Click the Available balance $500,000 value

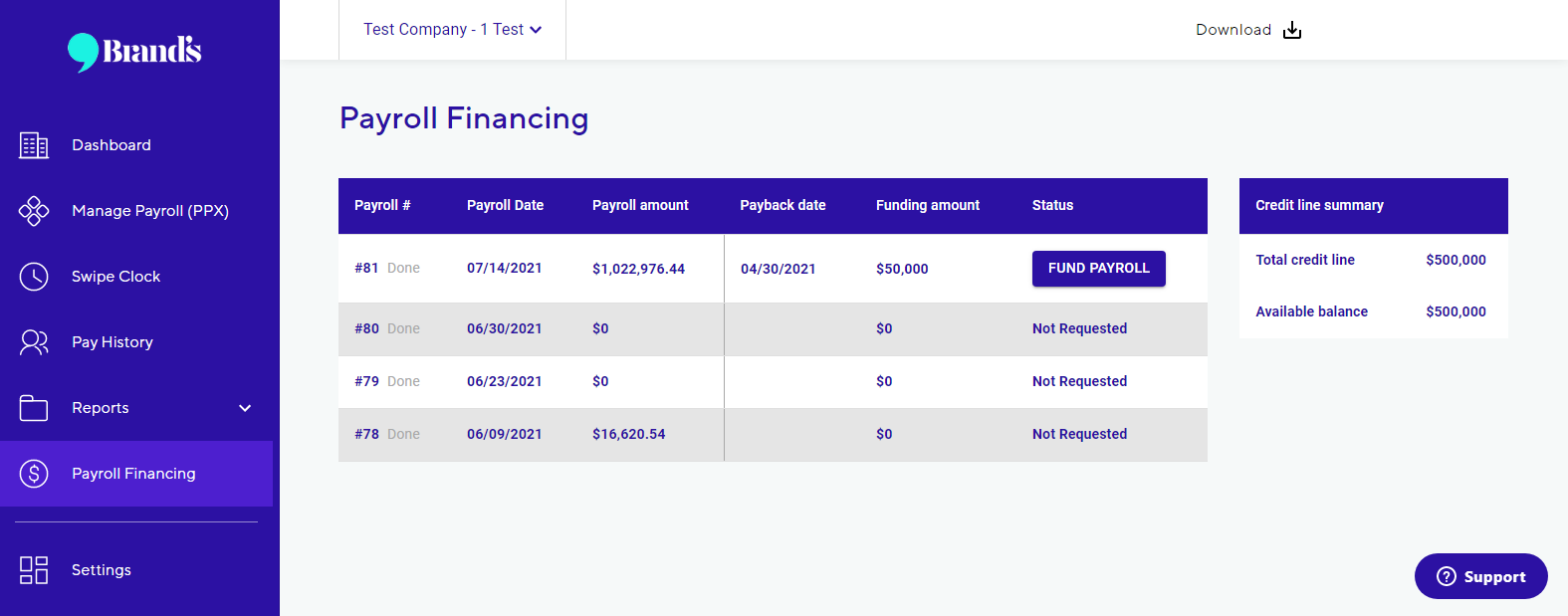[1456, 311]
